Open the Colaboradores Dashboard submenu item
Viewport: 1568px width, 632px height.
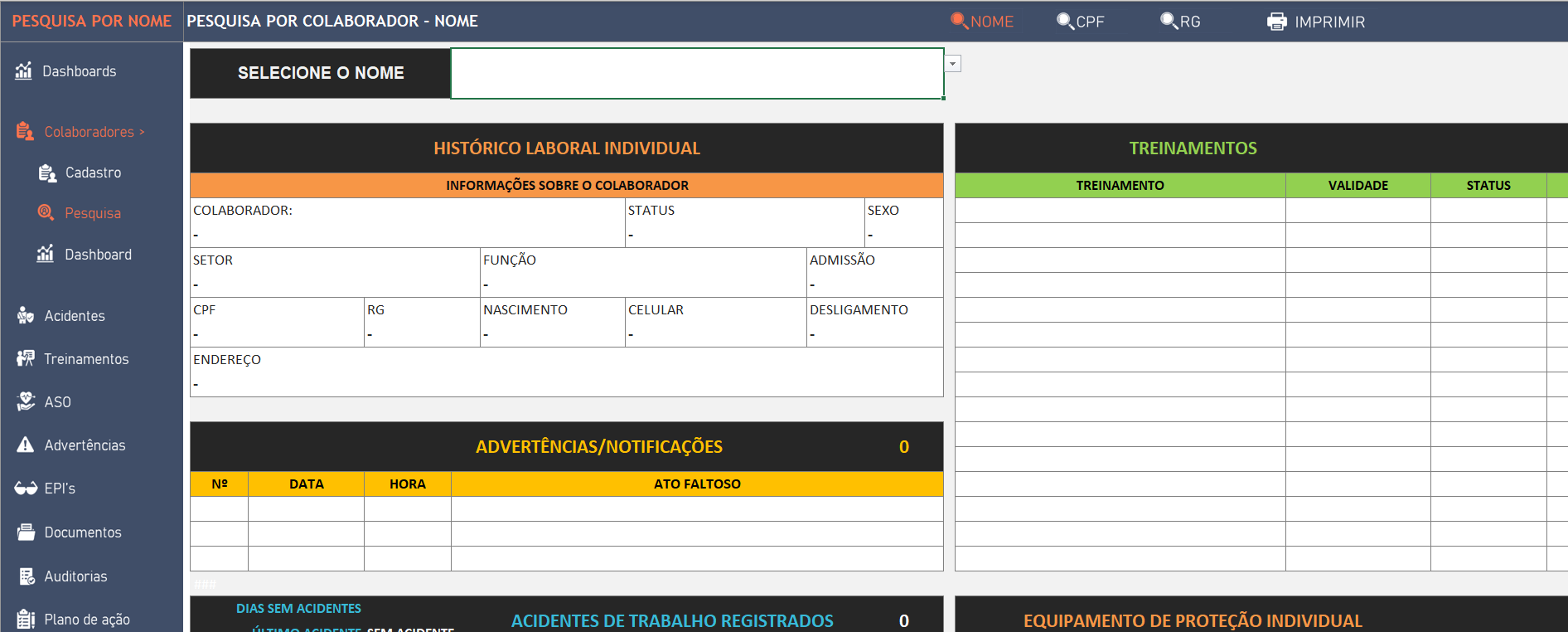98,255
